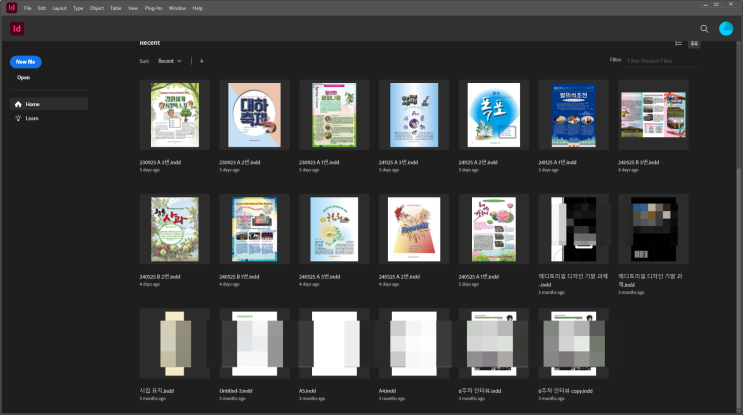
Task: Click the vertical scrollbar on right edge
Action: (x=738, y=289)
